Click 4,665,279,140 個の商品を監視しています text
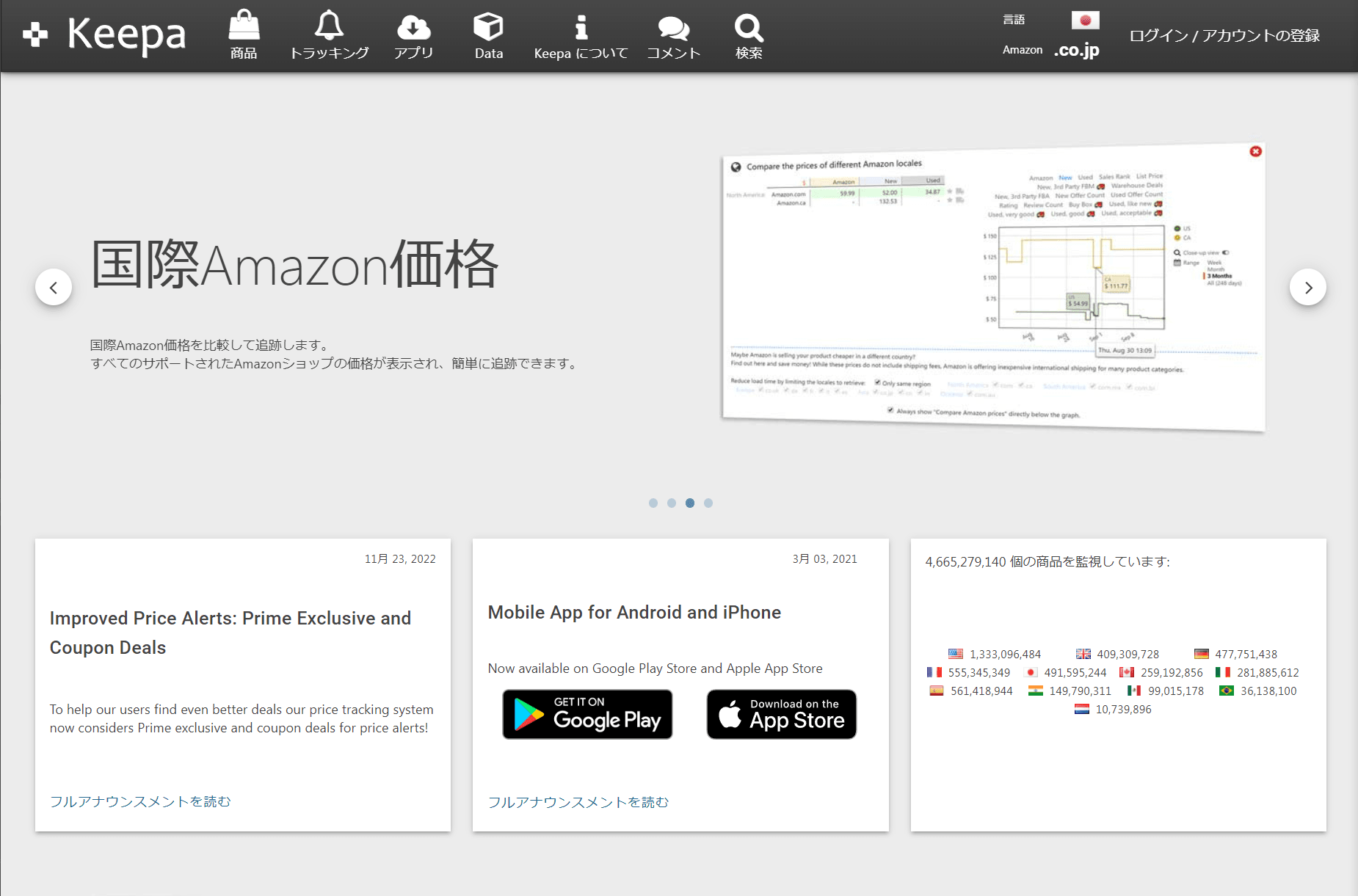1358x896 pixels. [x=1047, y=561]
